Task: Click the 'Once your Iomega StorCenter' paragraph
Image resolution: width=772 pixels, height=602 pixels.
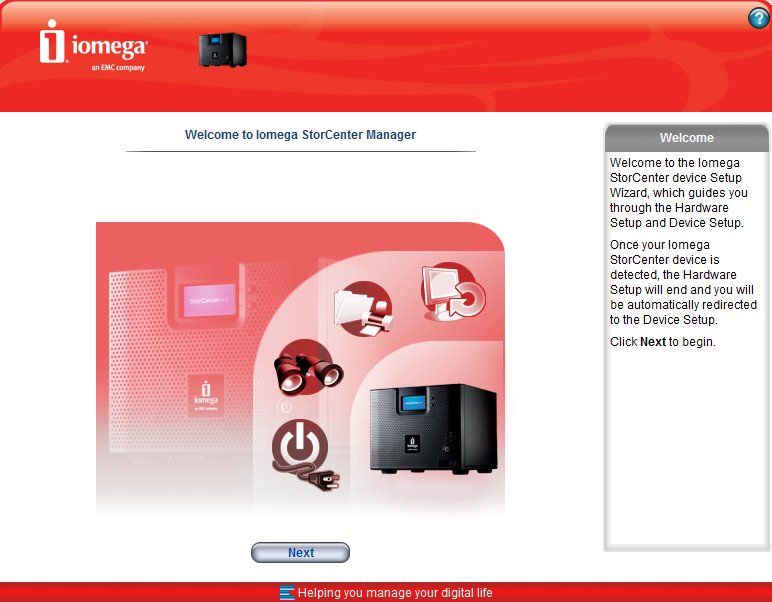Action: pyautogui.click(x=678, y=283)
